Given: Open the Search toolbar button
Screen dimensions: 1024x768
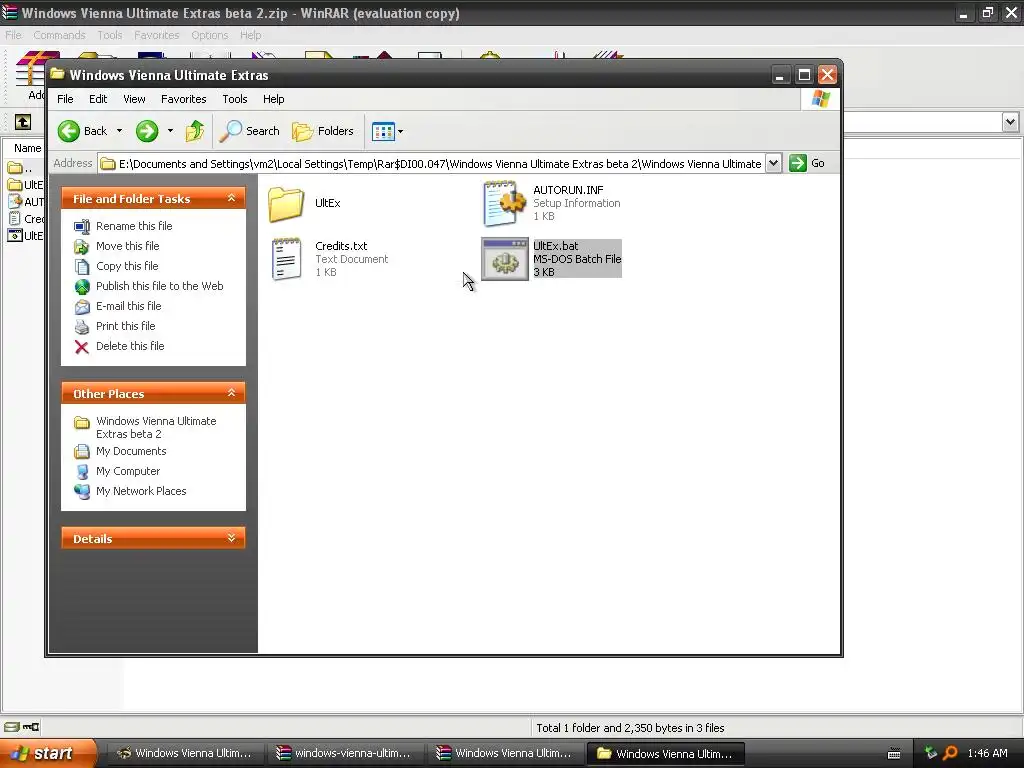Looking at the screenshot, I should click(x=249, y=131).
